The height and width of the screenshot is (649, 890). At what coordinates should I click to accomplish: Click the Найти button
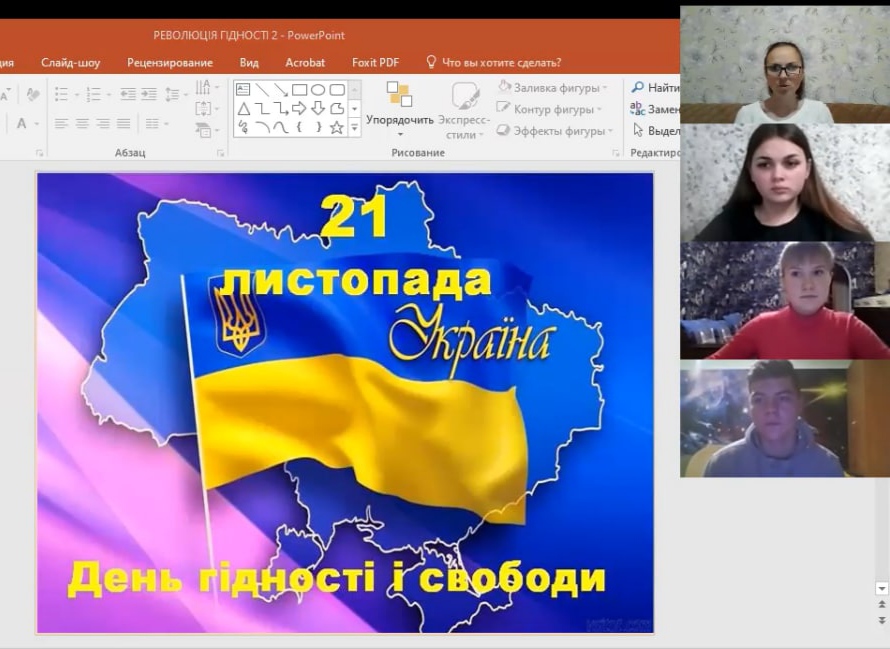coord(656,88)
